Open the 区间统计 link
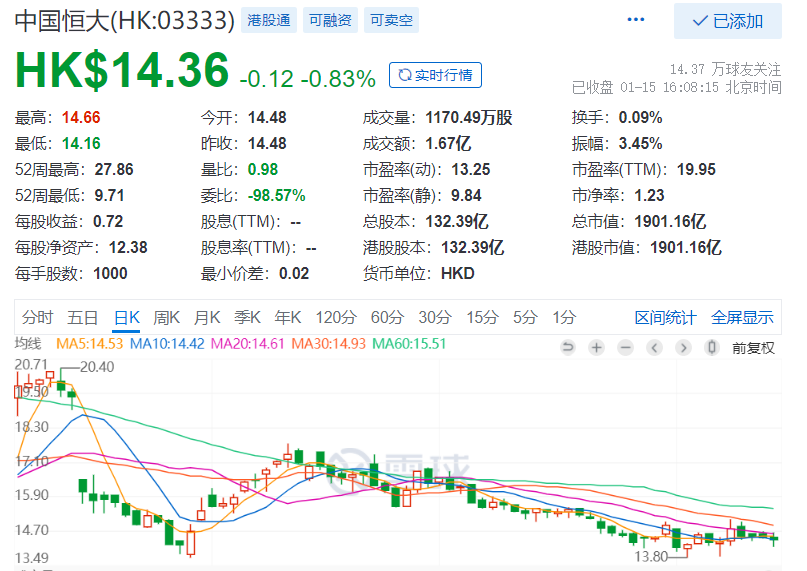The image size is (807, 571). pyautogui.click(x=665, y=318)
